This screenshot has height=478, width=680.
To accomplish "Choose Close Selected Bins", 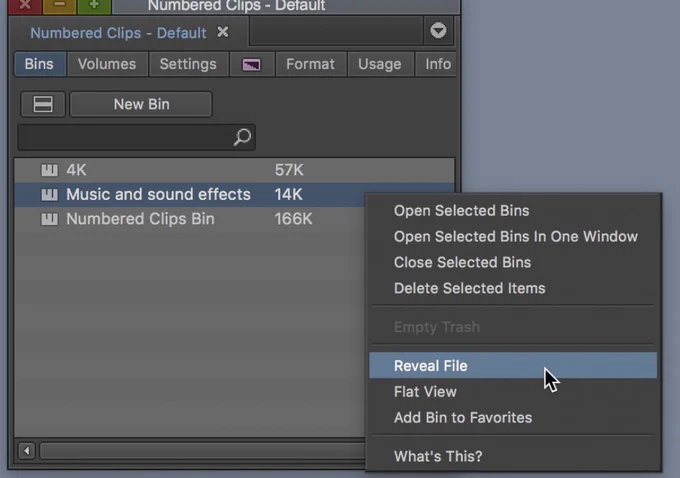I will click(513, 262).
